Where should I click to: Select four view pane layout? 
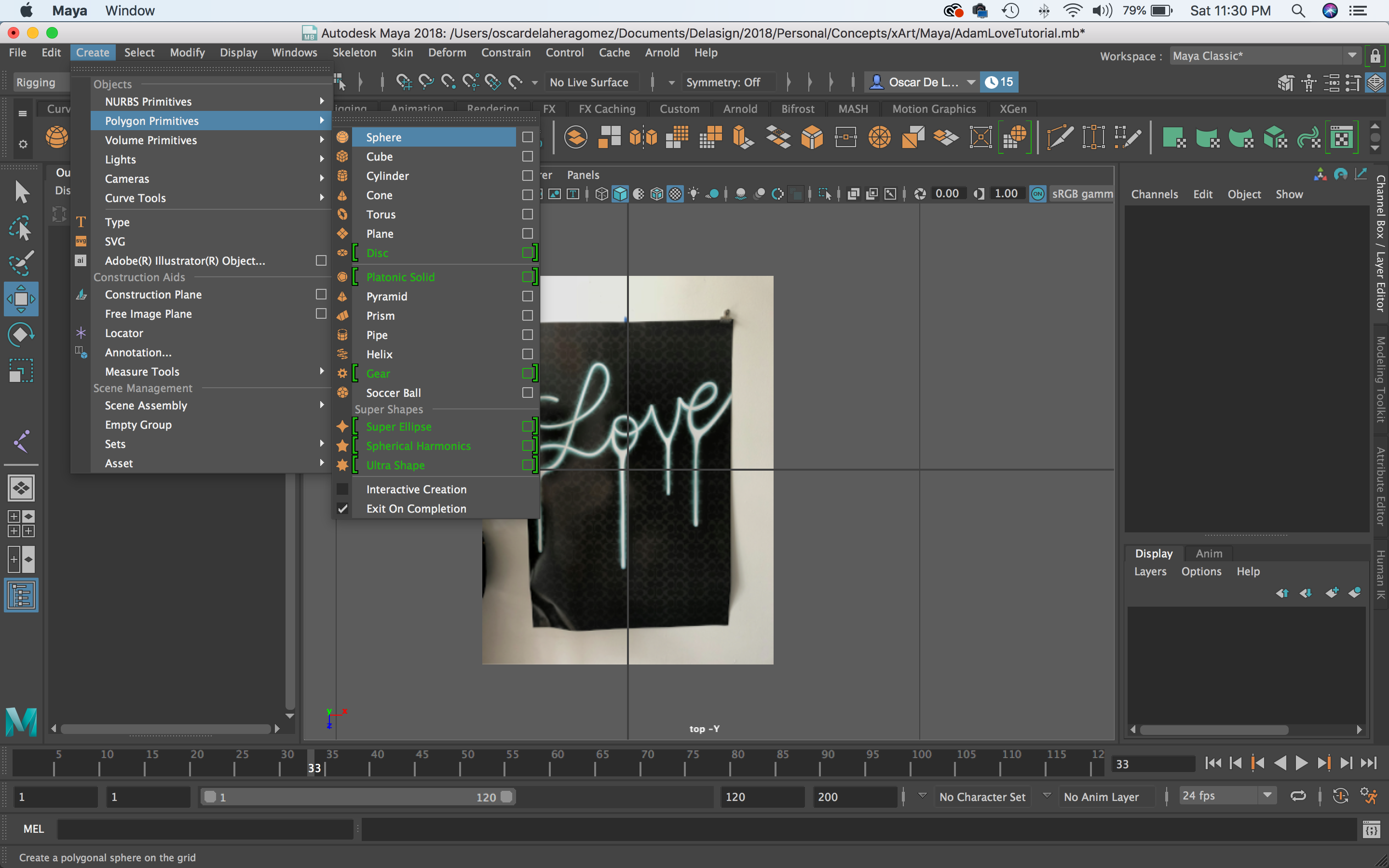pyautogui.click(x=21, y=524)
